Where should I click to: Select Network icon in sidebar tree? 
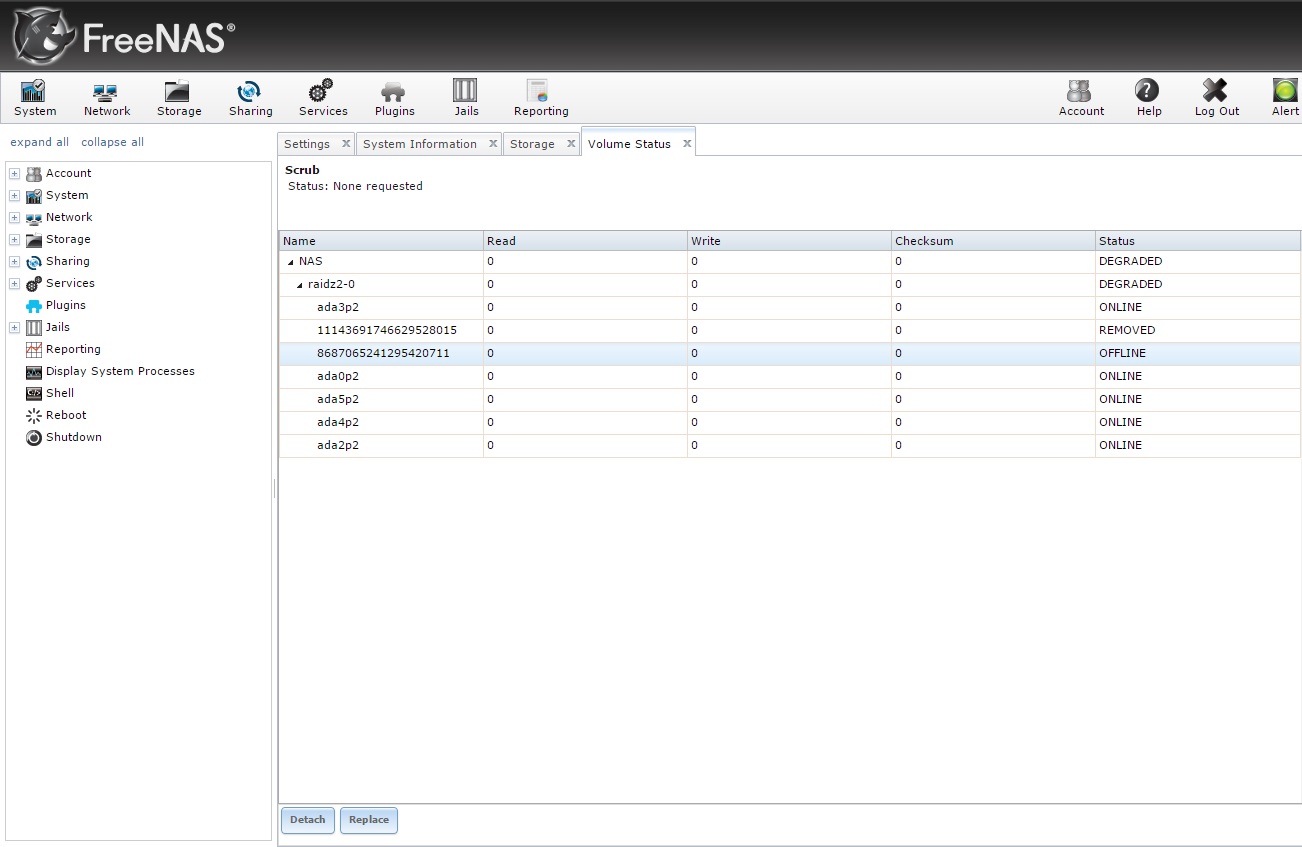[x=34, y=218]
